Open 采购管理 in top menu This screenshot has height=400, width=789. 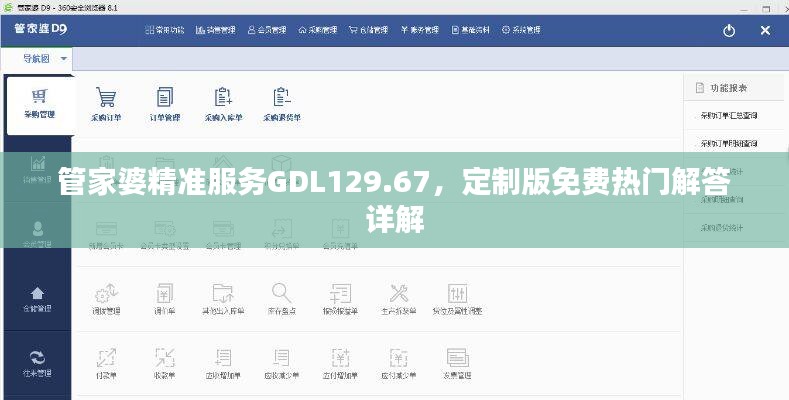[318, 30]
